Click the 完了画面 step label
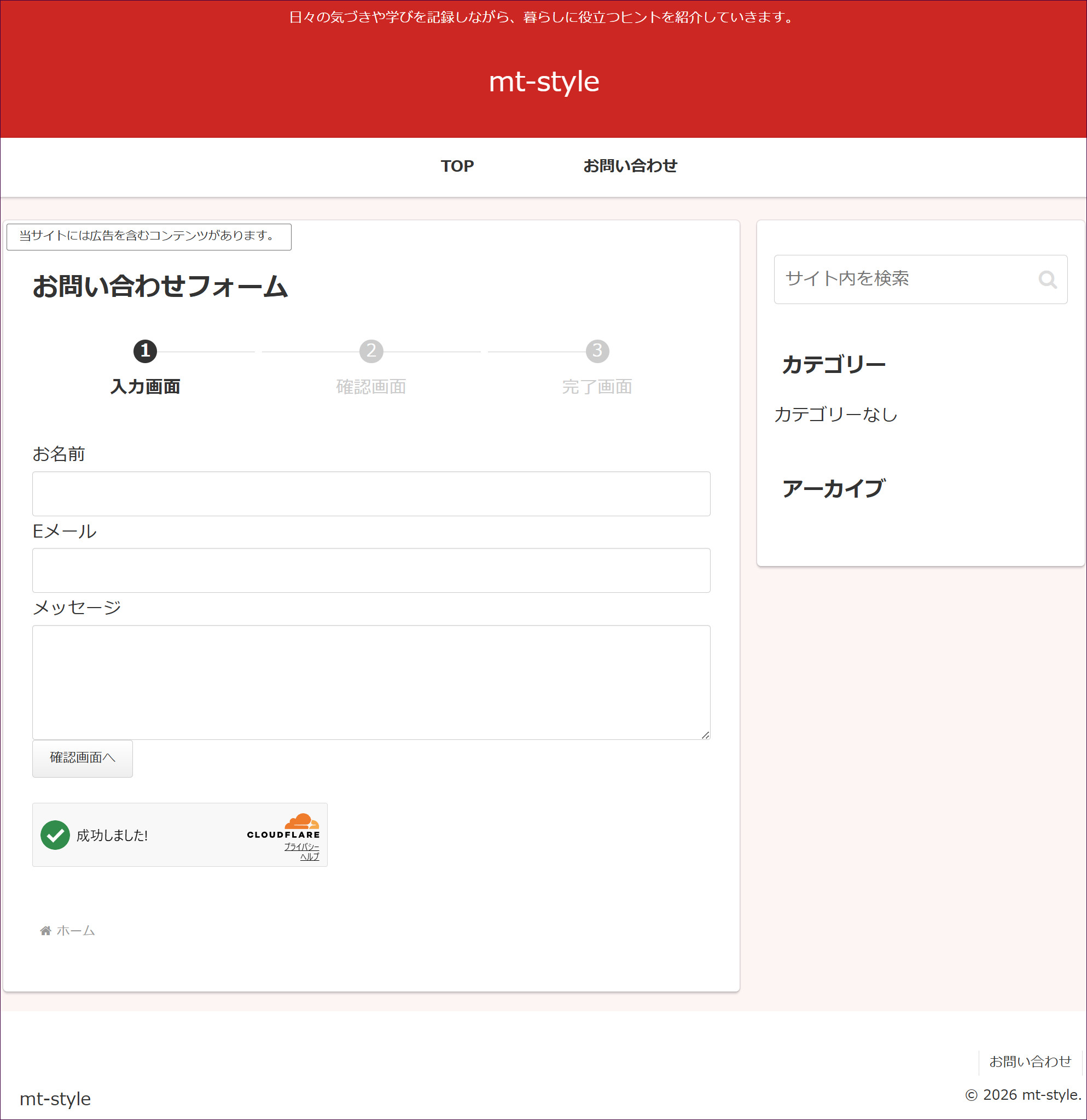 pos(597,387)
